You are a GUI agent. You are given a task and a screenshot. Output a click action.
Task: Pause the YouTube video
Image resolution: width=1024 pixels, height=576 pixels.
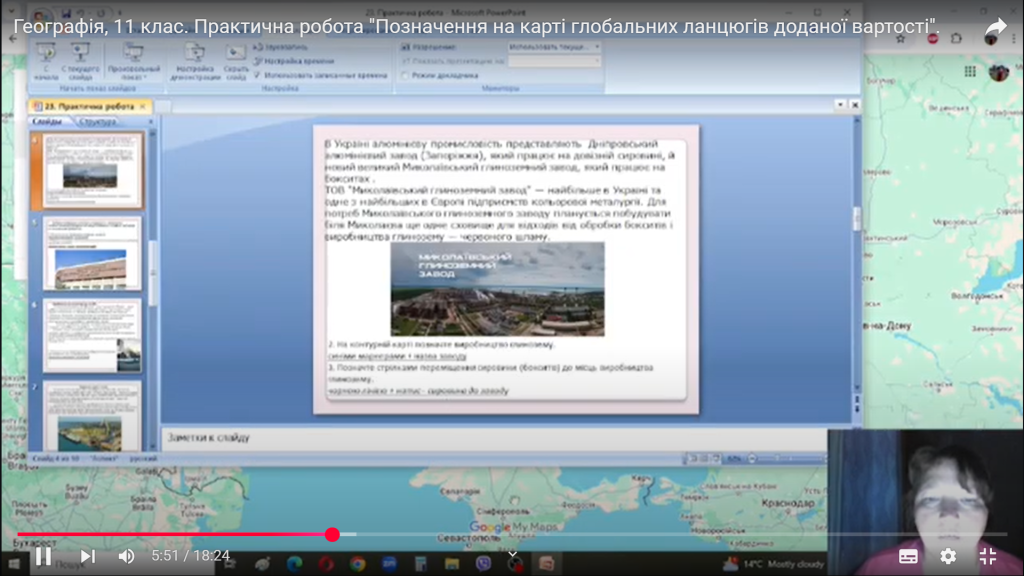(x=44, y=556)
